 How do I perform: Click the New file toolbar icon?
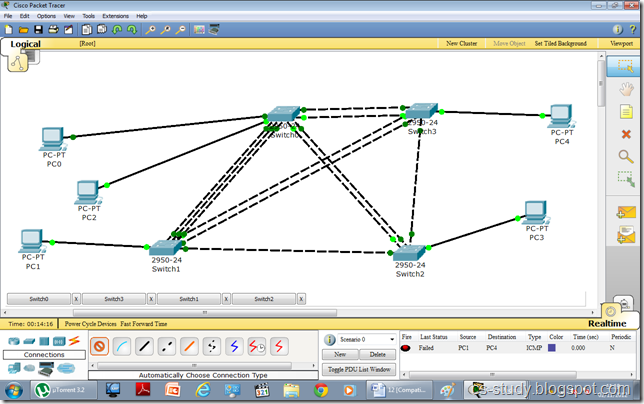click(9, 30)
